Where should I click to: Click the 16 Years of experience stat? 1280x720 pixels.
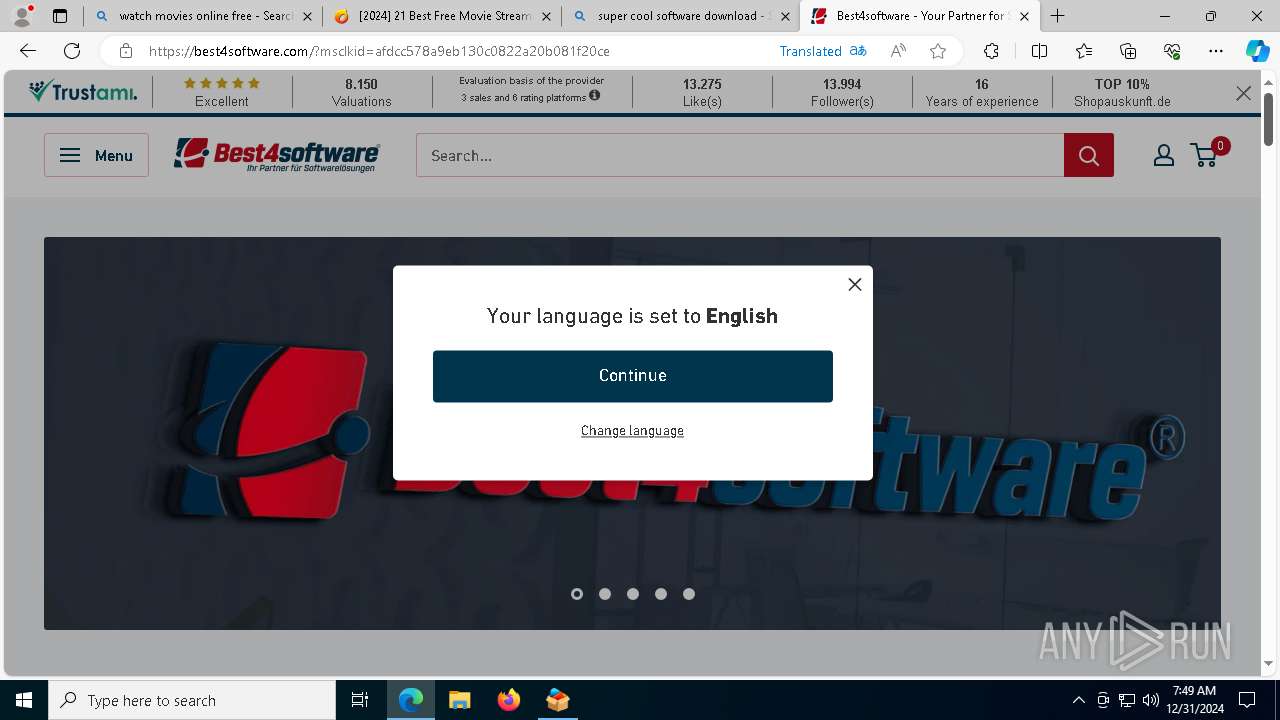982,93
